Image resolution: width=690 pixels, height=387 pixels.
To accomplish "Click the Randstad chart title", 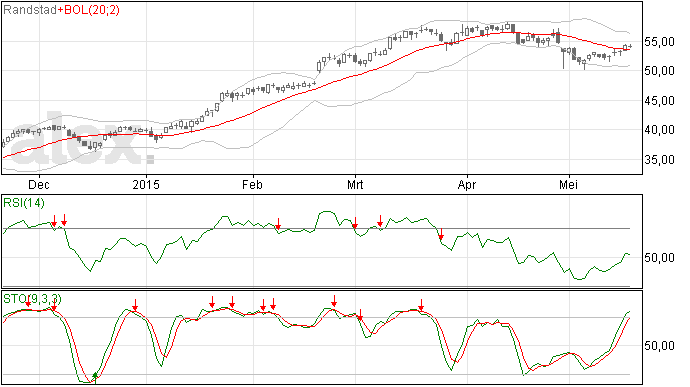I will 30,10.
